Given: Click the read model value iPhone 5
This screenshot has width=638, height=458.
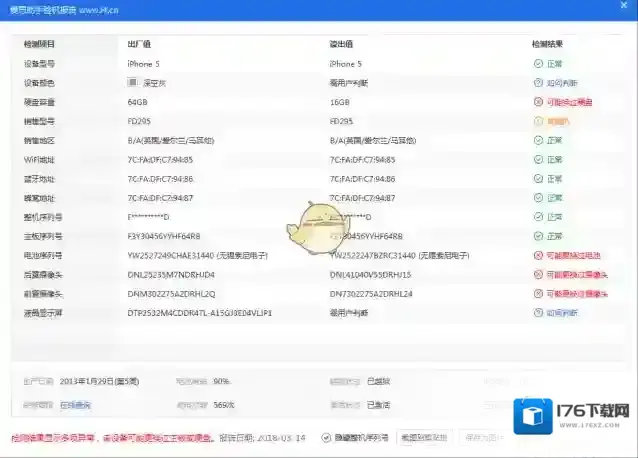Looking at the screenshot, I should click(x=345, y=64).
